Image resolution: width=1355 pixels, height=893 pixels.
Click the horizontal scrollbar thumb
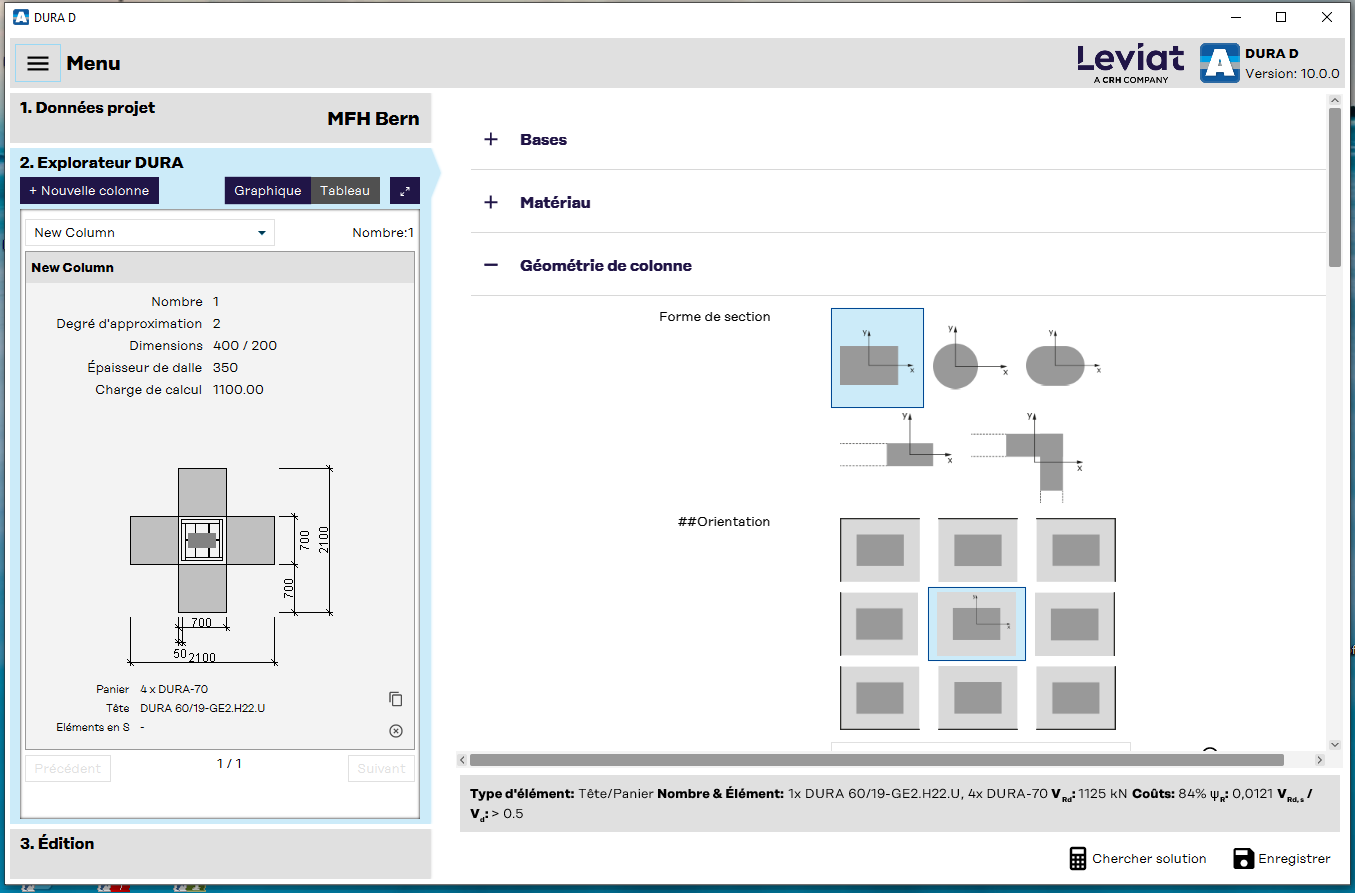tap(876, 760)
